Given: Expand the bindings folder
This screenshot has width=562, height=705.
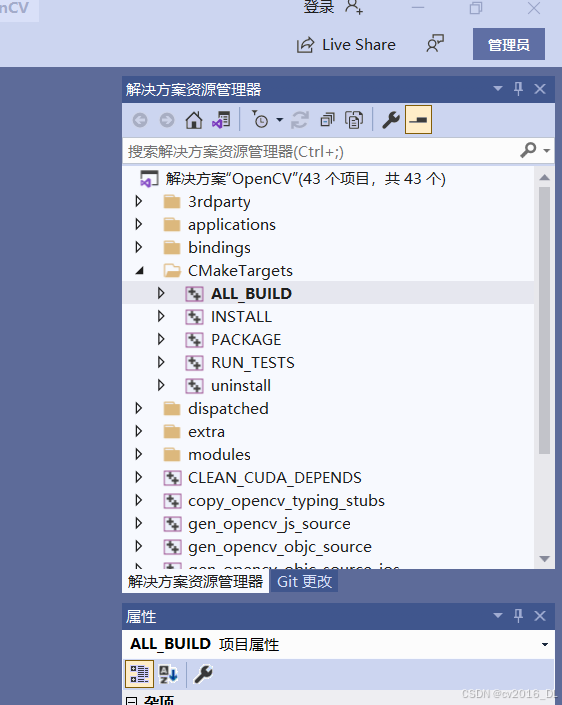Looking at the screenshot, I should pyautogui.click(x=138, y=247).
